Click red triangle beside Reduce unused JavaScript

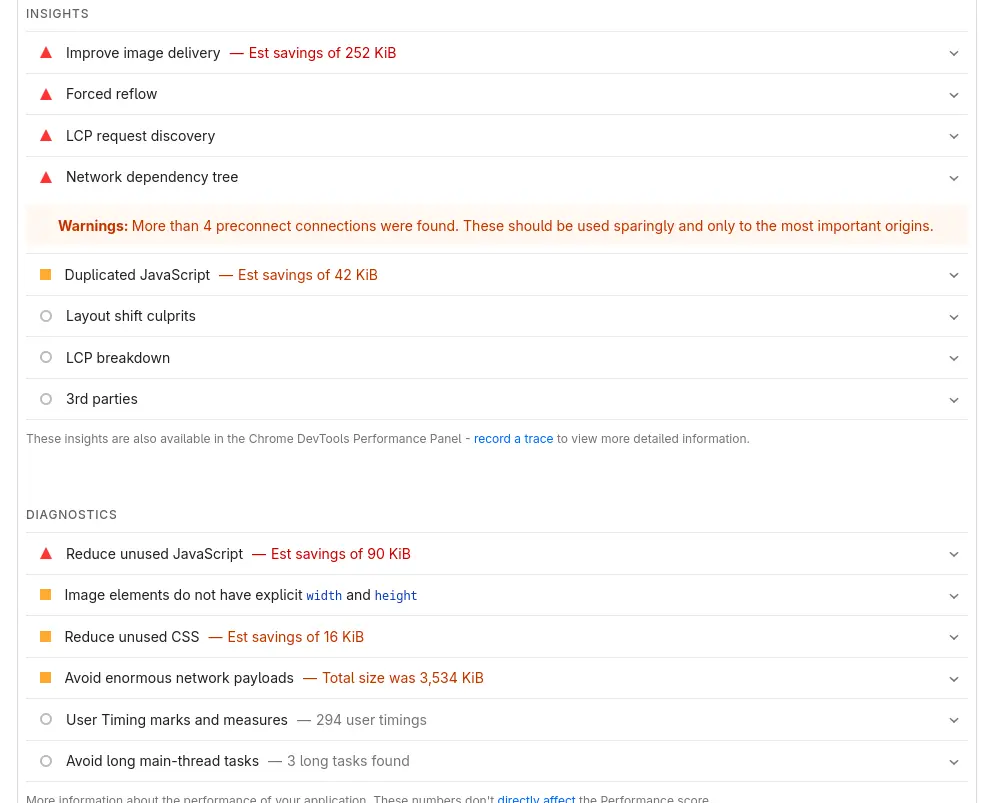(x=46, y=554)
